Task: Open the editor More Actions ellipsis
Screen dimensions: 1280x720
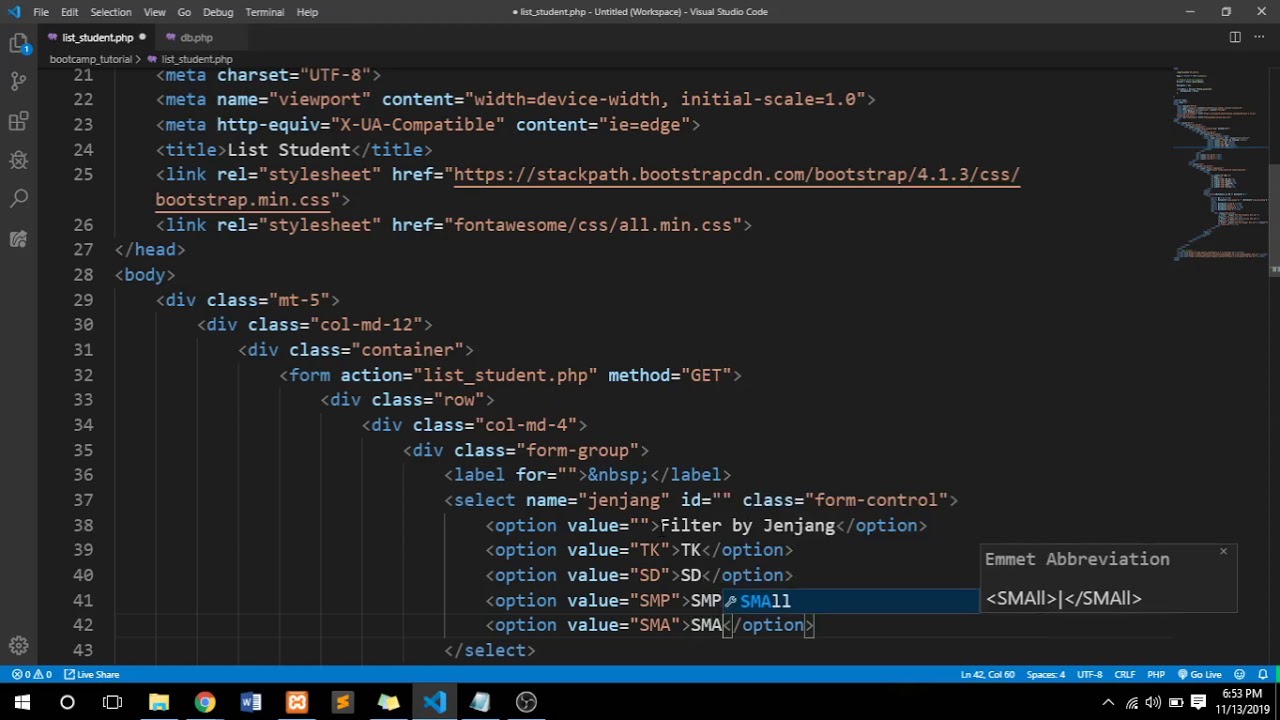Action: 1260,37
